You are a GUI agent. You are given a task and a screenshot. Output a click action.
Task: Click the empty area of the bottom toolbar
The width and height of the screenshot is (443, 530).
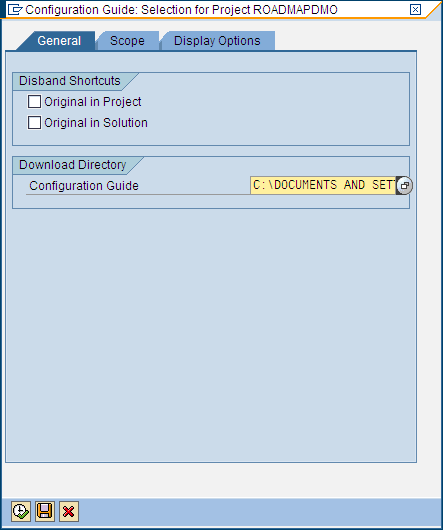click(x=260, y=512)
